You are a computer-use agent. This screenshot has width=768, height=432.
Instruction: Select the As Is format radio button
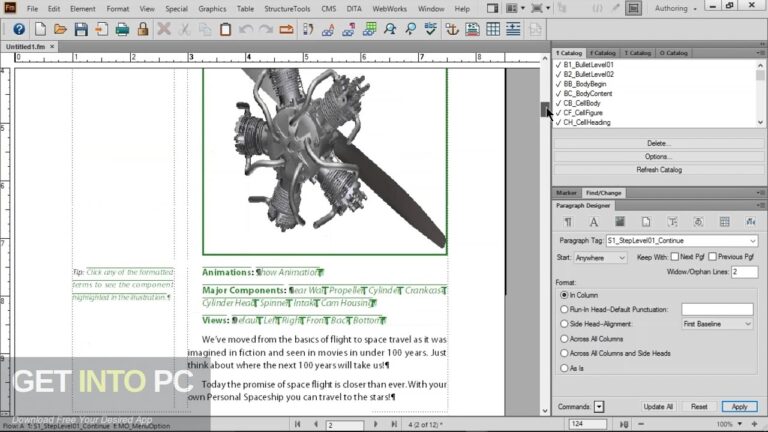coord(564,368)
